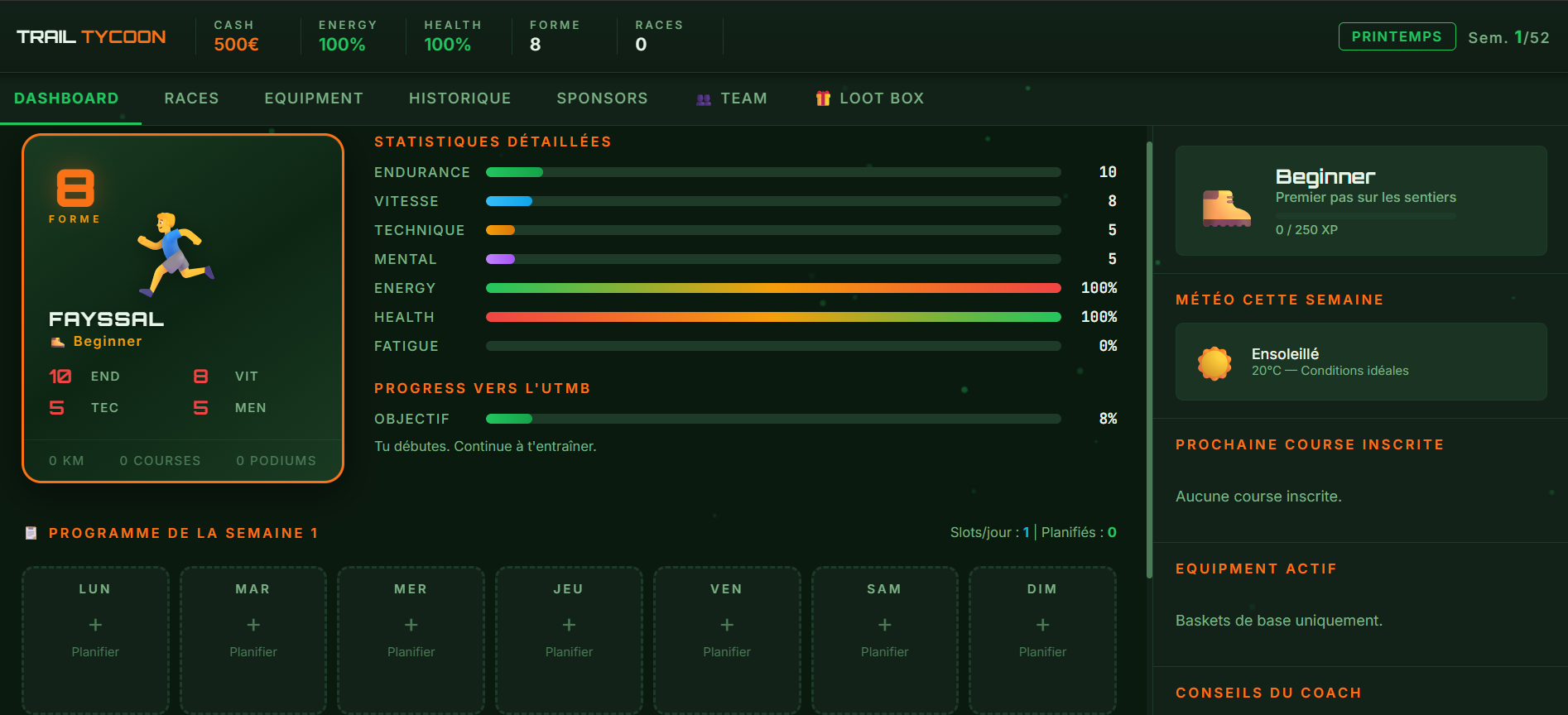Click the Forme 8 value in the header

click(x=536, y=45)
